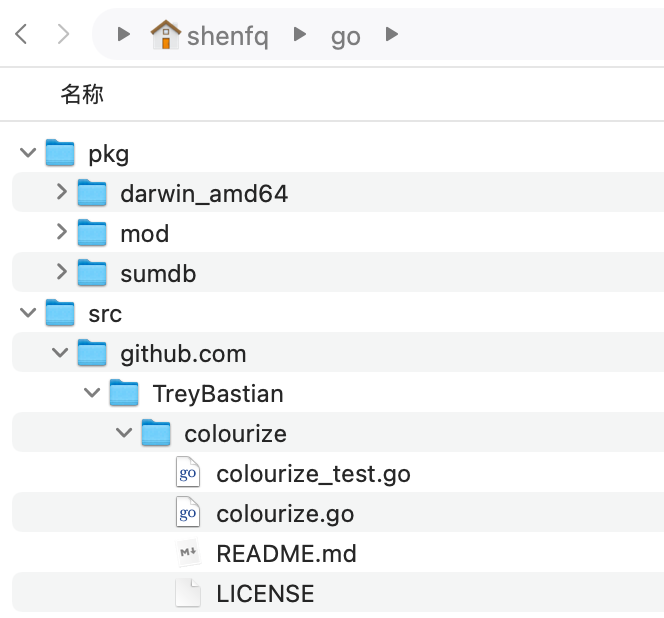The image size is (664, 618).
Task: Go back with the left arrow button
Action: (22, 35)
